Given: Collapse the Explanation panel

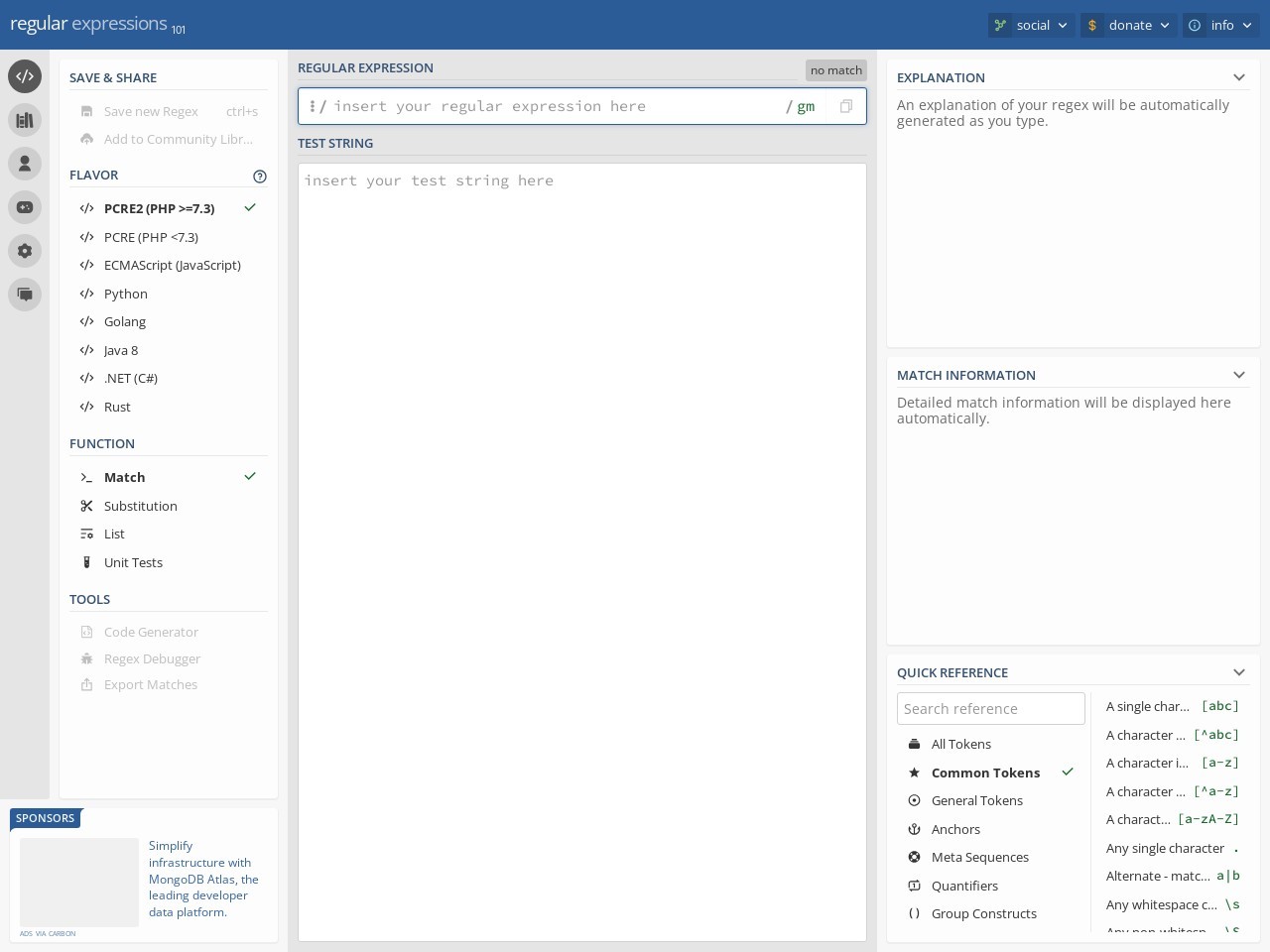Looking at the screenshot, I should pos(1238,77).
